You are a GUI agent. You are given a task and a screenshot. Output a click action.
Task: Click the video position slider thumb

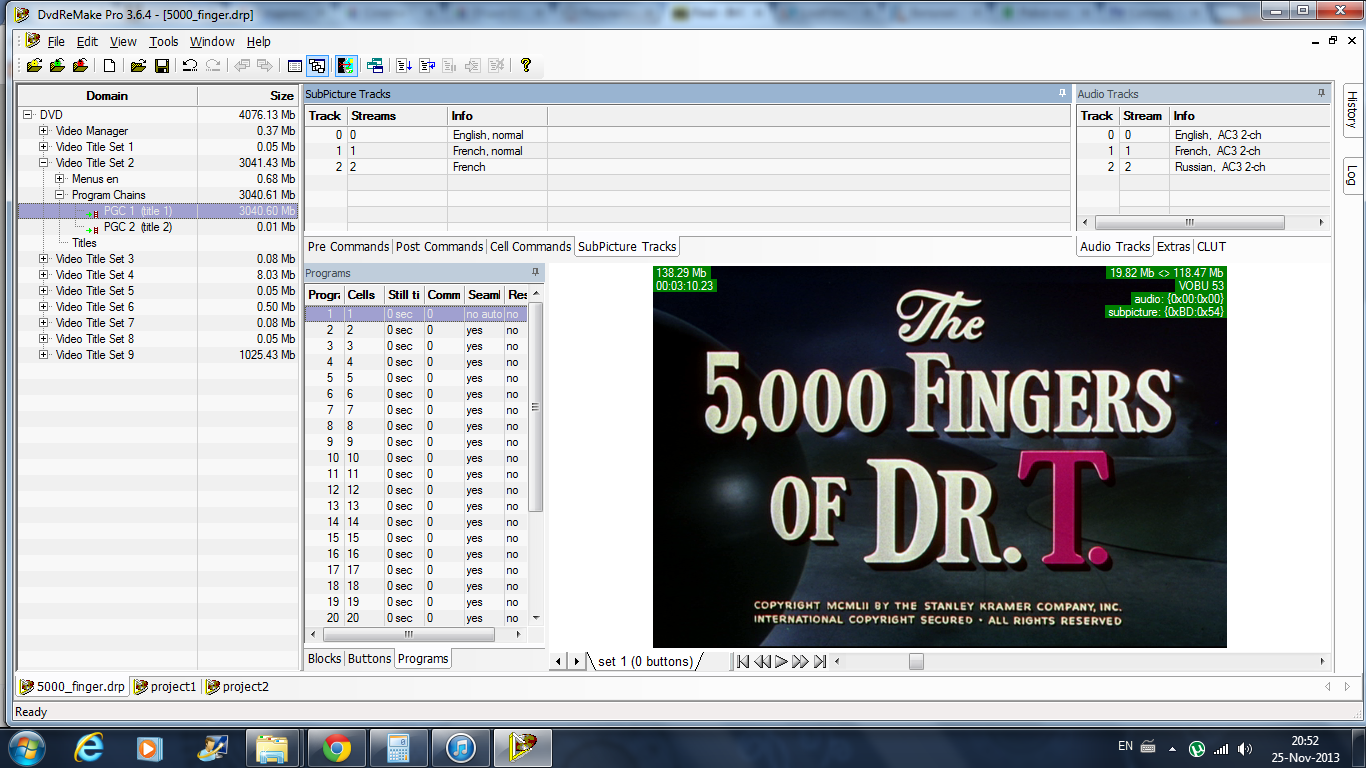coord(916,661)
